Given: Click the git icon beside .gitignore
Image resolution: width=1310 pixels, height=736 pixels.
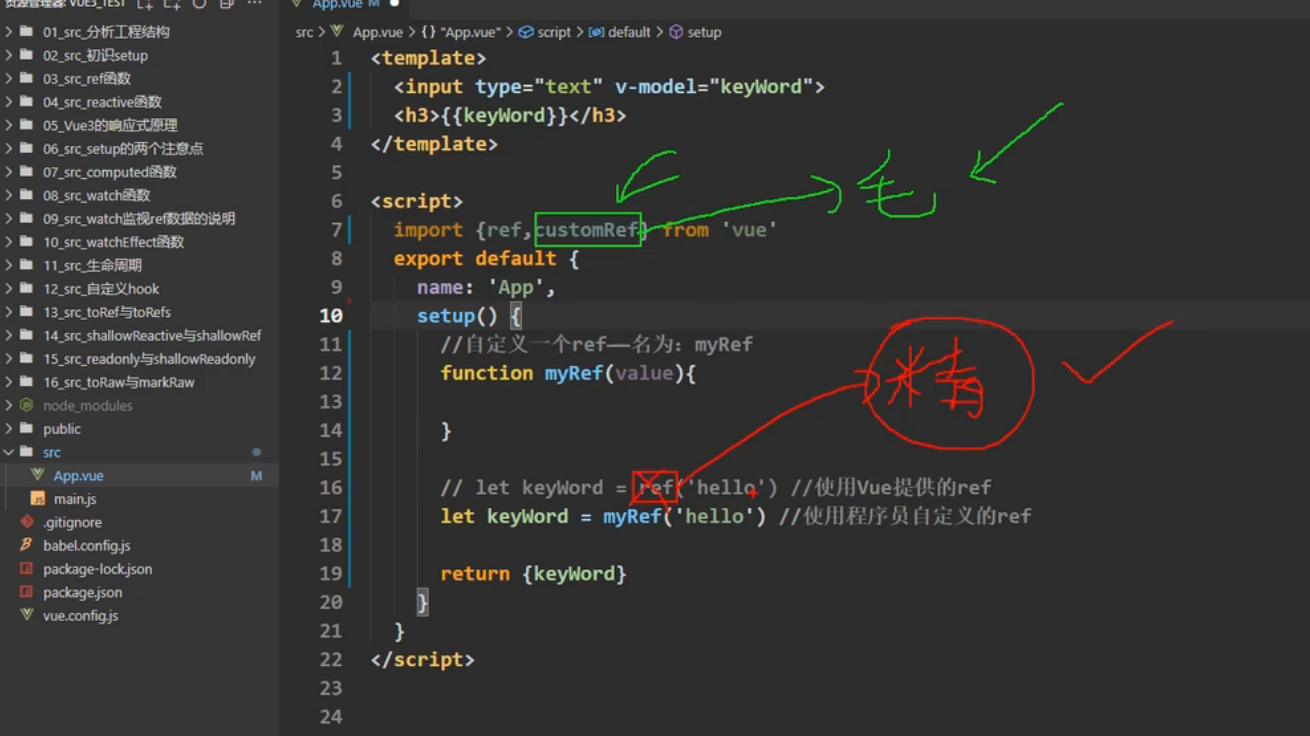Looking at the screenshot, I should click(27, 522).
